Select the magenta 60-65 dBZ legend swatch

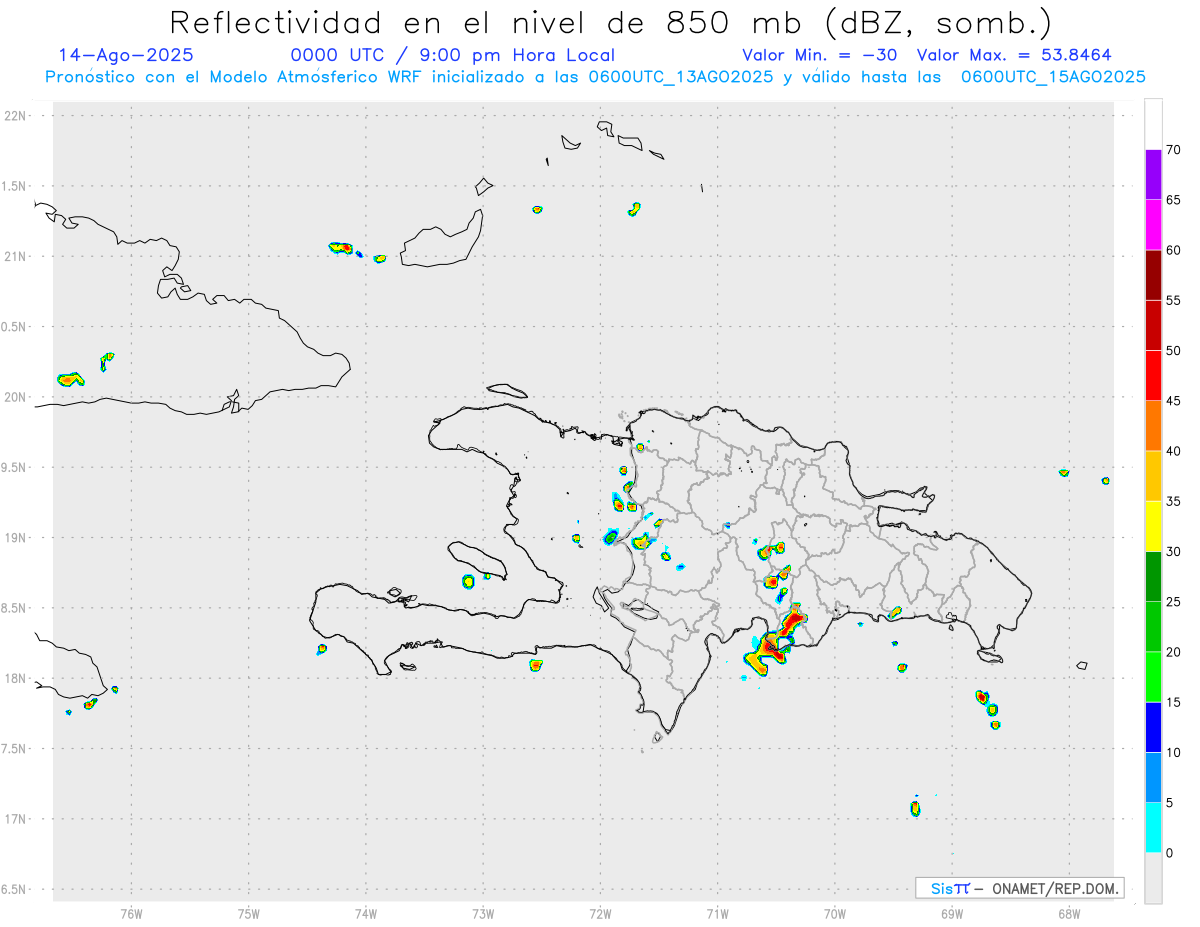click(1153, 225)
